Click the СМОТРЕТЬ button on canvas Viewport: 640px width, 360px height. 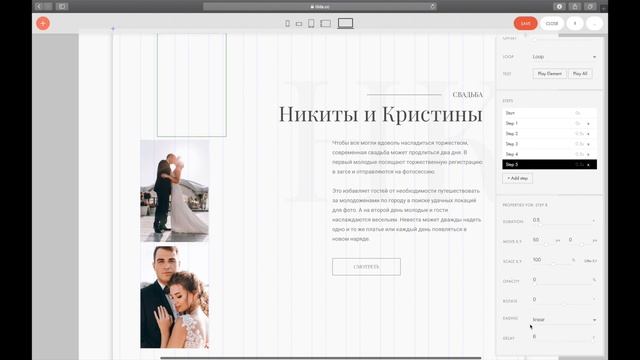coord(366,267)
